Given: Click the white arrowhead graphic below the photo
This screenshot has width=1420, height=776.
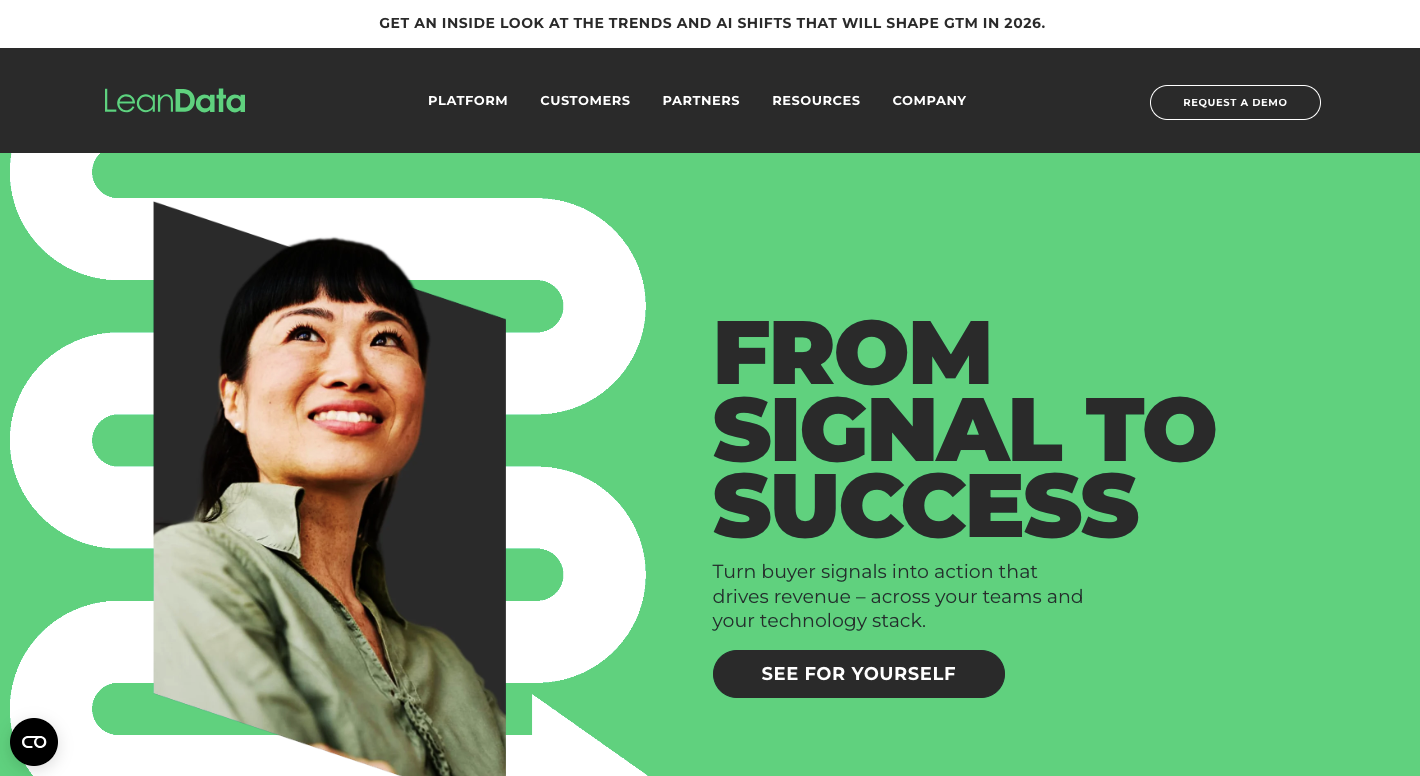Looking at the screenshot, I should pos(585,737).
